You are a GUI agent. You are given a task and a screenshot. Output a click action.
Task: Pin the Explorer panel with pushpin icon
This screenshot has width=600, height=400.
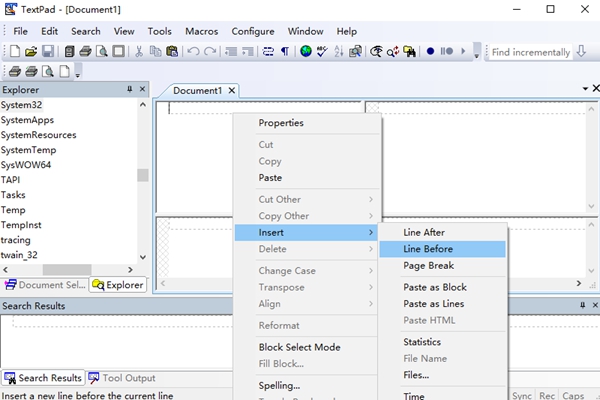coord(129,90)
